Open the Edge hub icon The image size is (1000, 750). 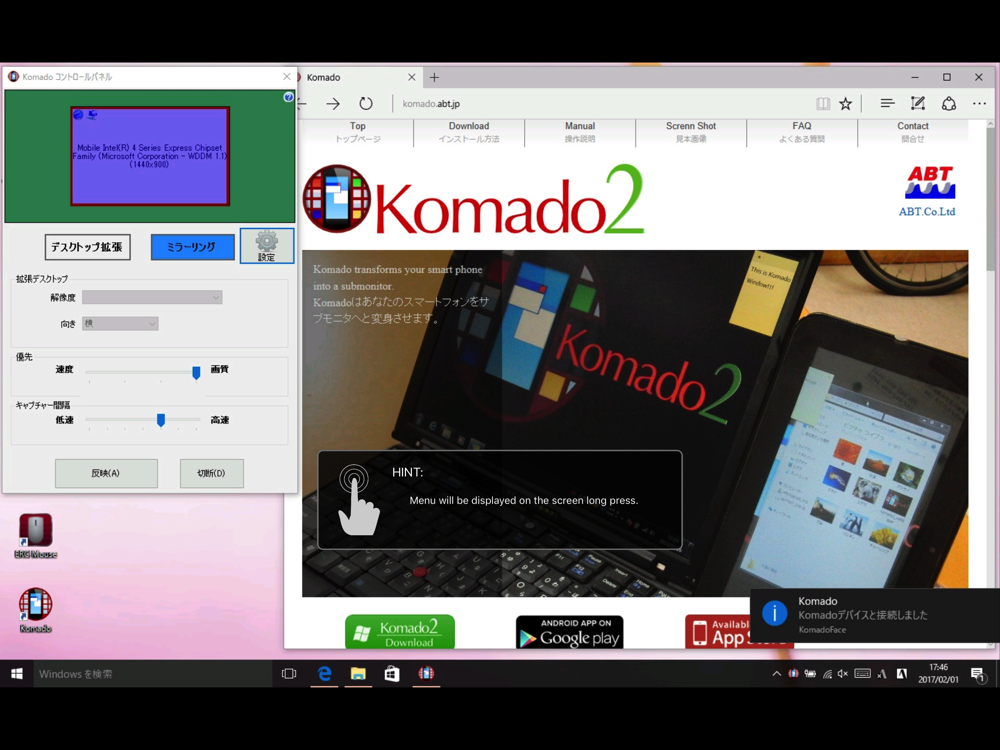(x=887, y=103)
